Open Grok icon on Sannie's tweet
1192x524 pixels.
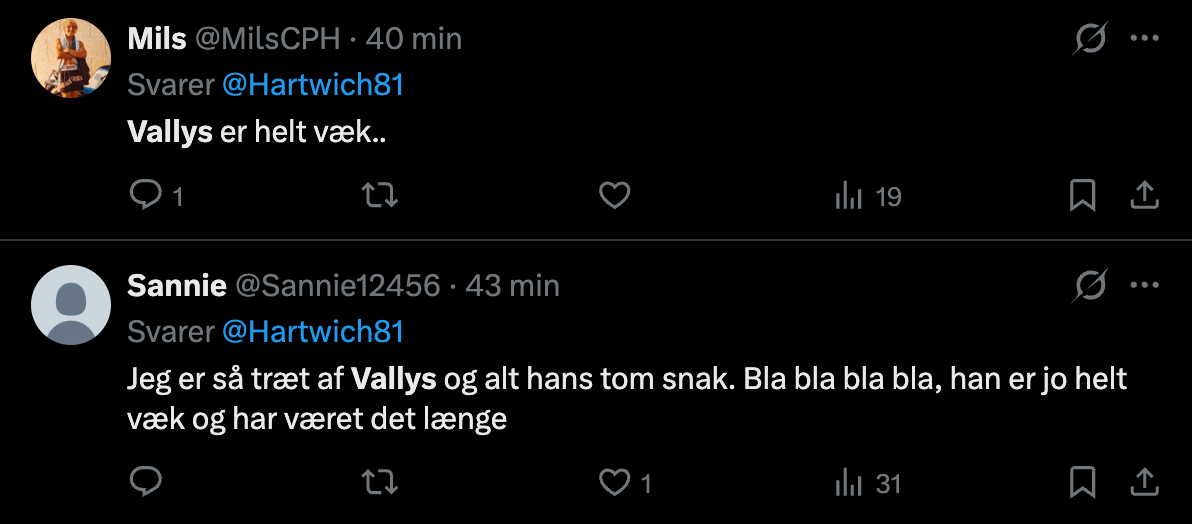click(x=1090, y=287)
